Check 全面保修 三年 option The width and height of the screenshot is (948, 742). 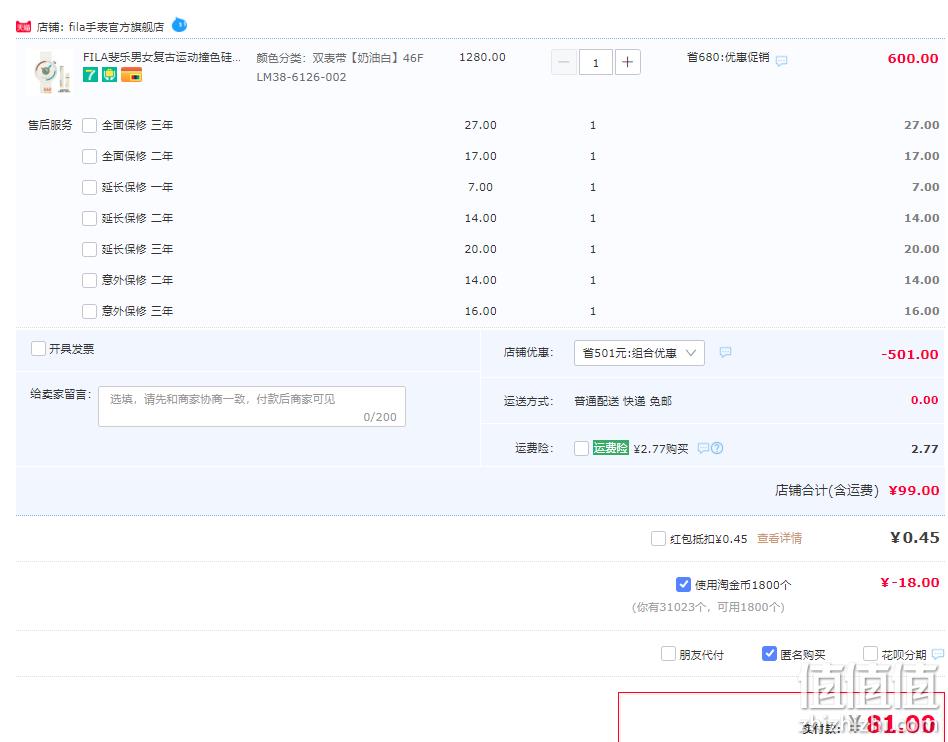(x=89, y=125)
